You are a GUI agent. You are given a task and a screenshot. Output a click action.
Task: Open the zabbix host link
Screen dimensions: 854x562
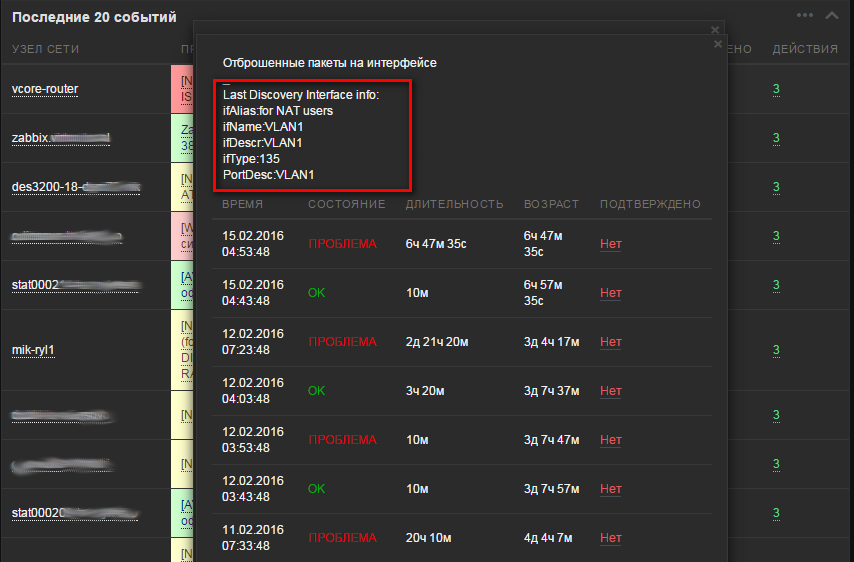[x=60, y=138]
